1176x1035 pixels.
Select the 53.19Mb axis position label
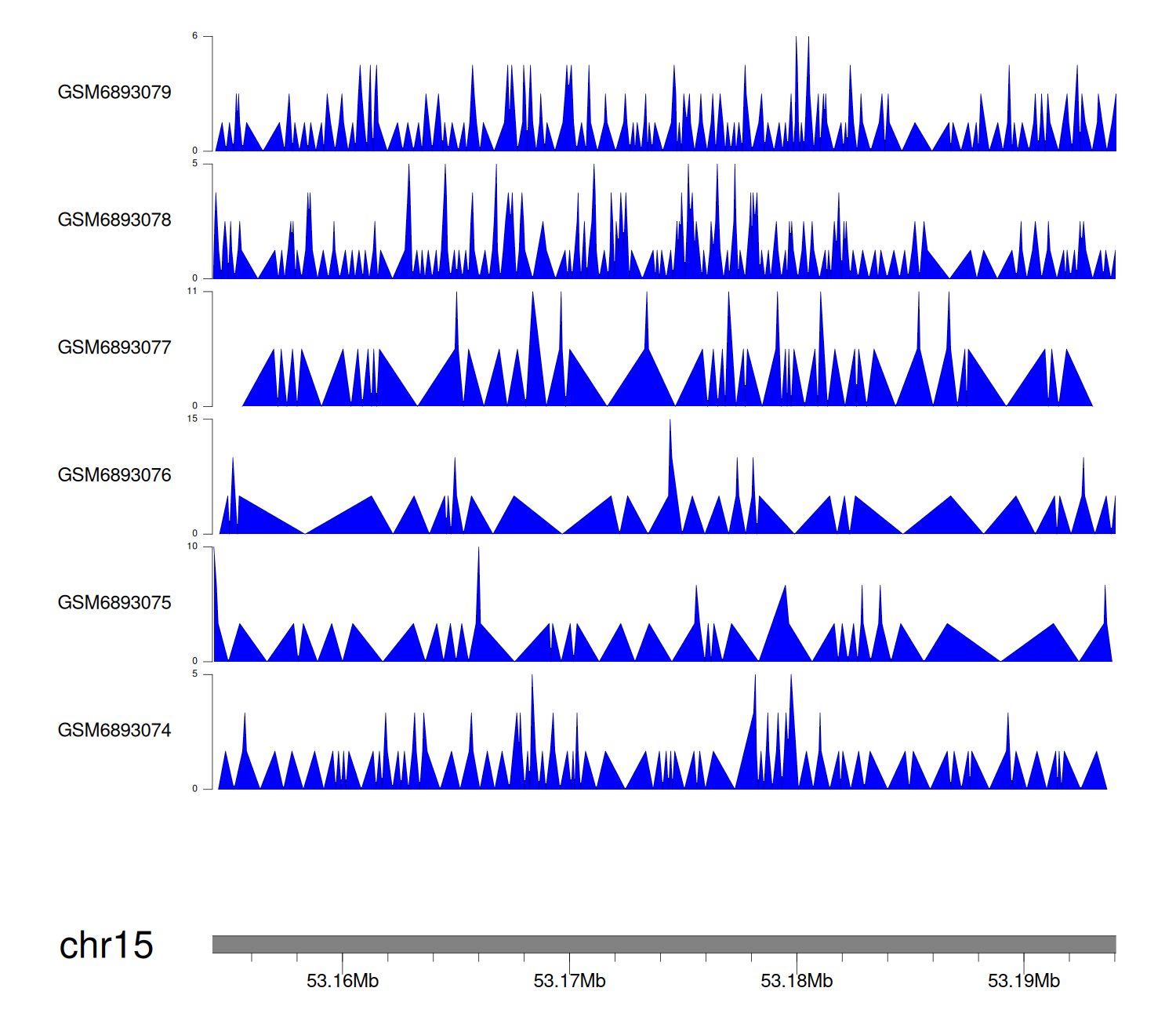(x=1023, y=981)
